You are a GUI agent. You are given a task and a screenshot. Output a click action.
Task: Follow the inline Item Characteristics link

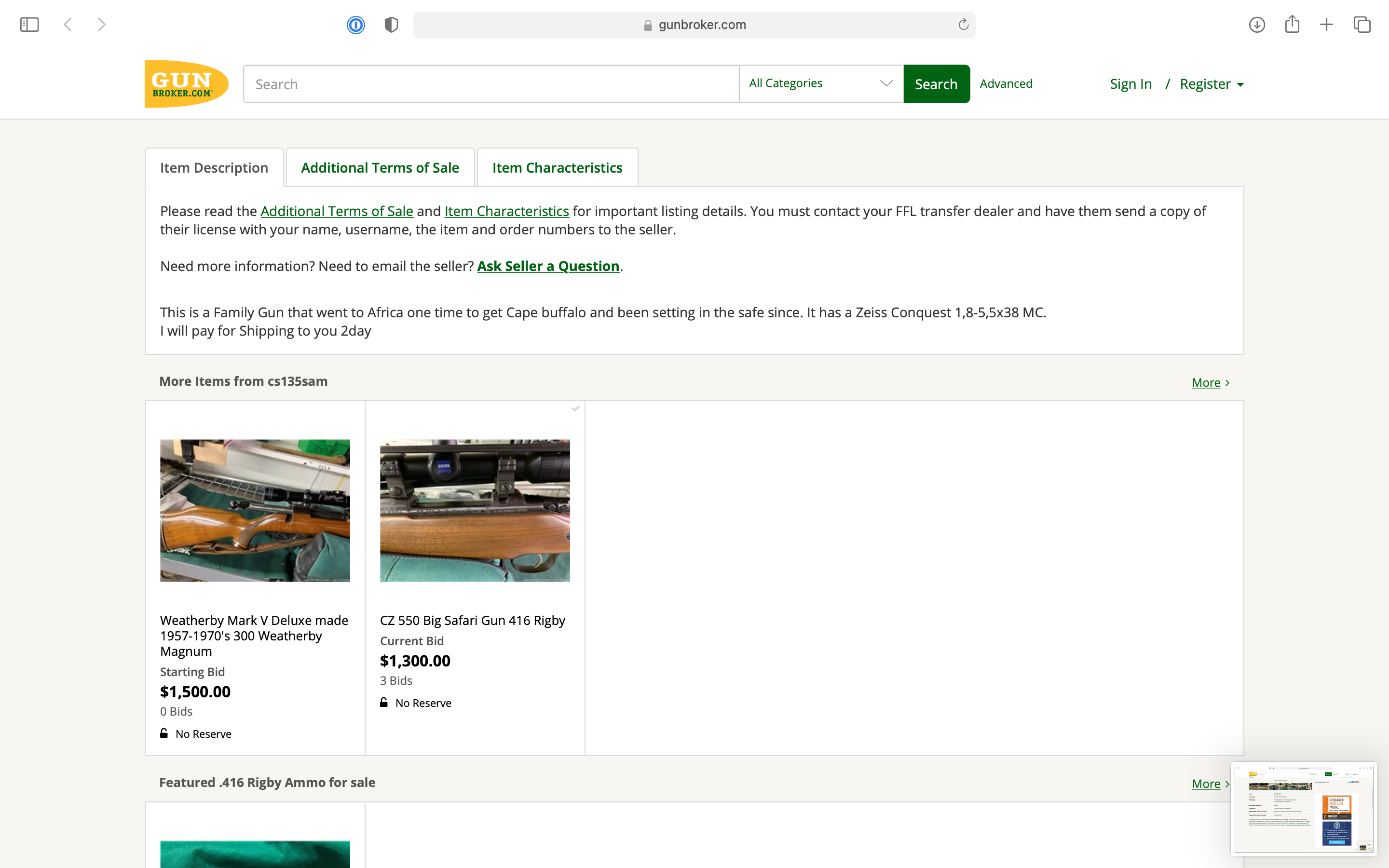[507, 211]
